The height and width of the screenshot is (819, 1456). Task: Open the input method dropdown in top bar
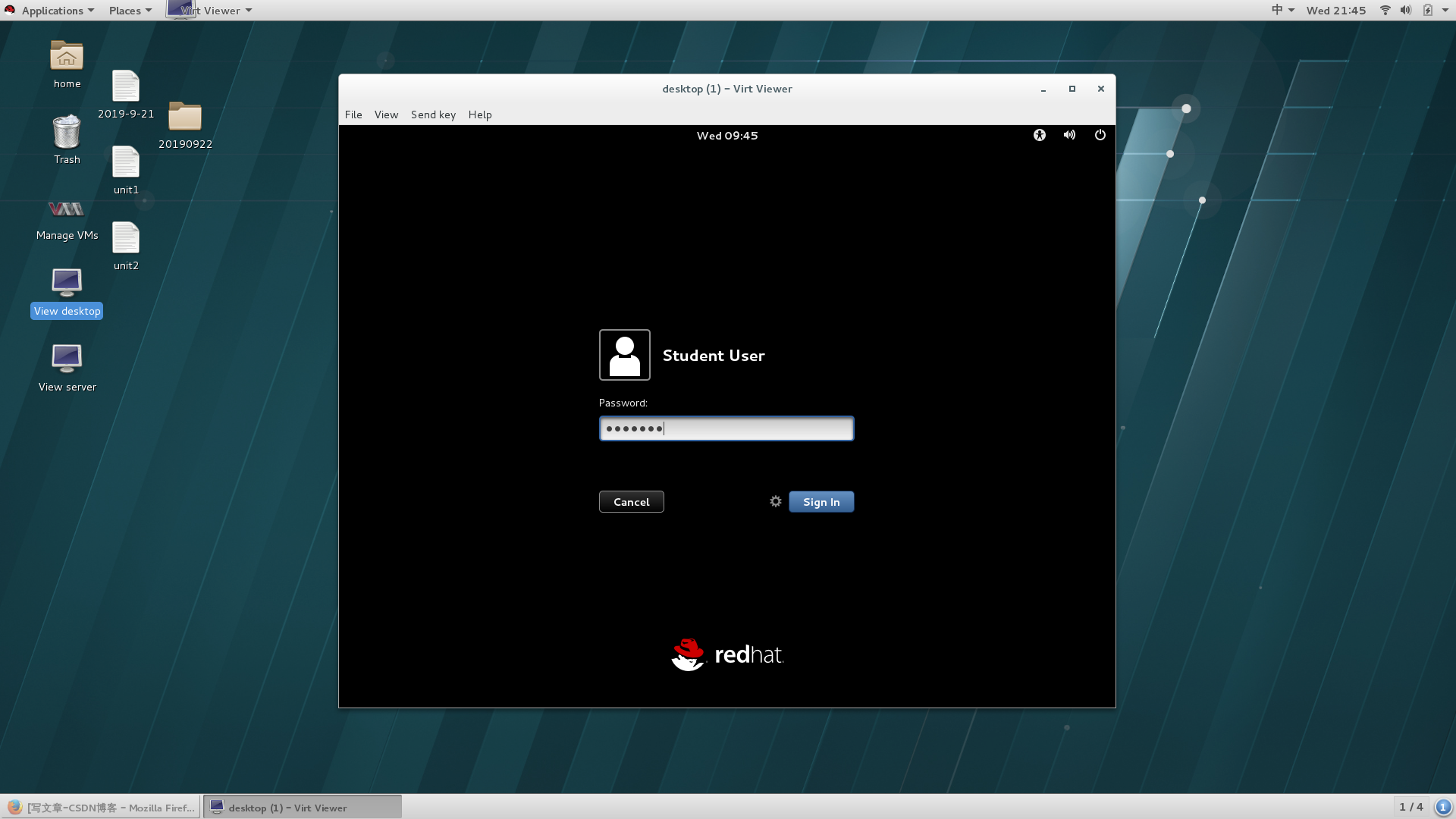(1282, 11)
